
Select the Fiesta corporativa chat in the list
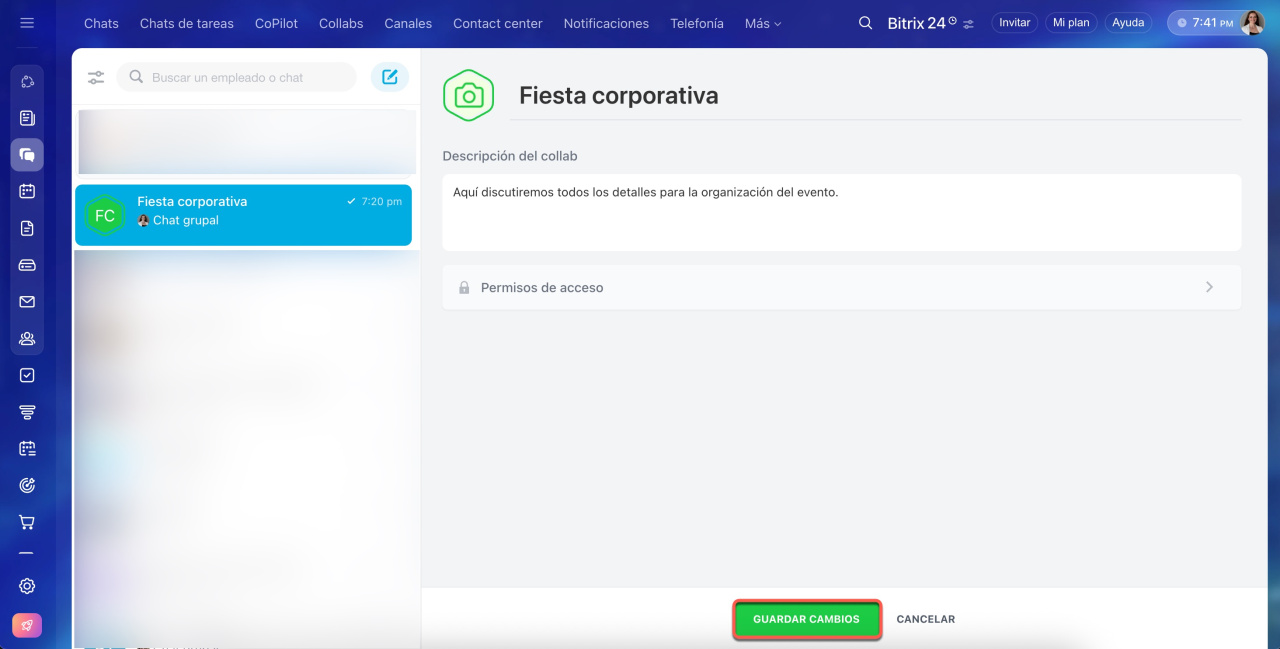tap(243, 215)
